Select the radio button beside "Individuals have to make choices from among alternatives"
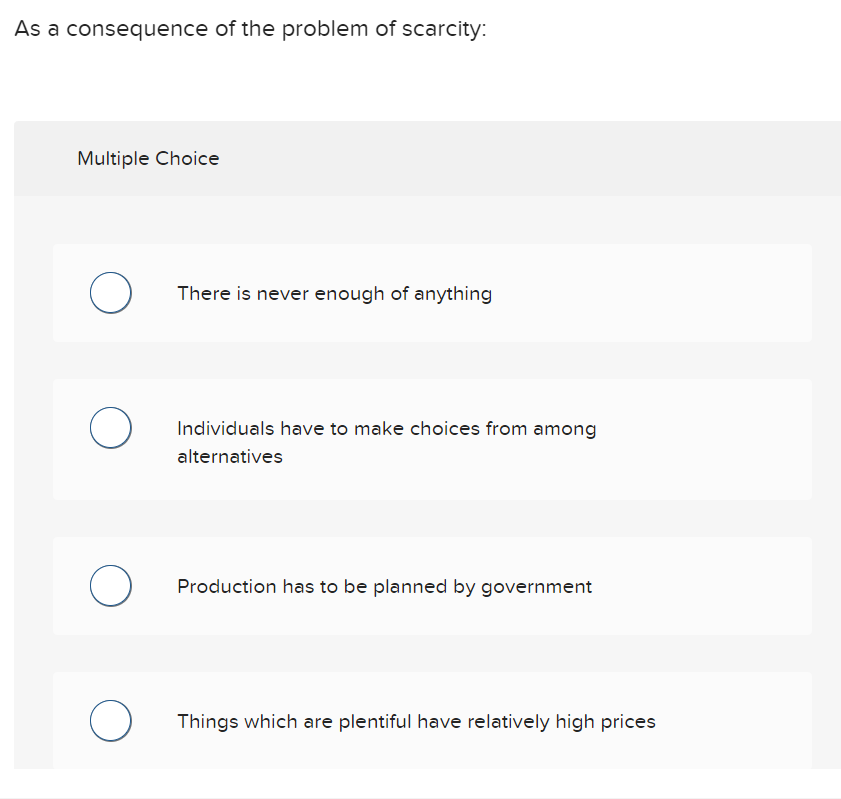This screenshot has width=841, height=799. [110, 427]
